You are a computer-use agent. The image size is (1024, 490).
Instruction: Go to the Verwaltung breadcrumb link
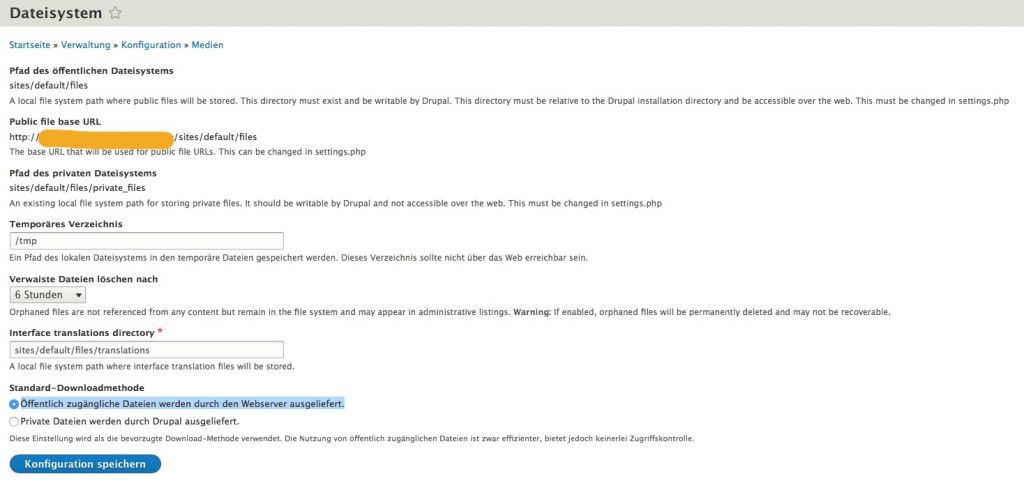pyautogui.click(x=87, y=45)
